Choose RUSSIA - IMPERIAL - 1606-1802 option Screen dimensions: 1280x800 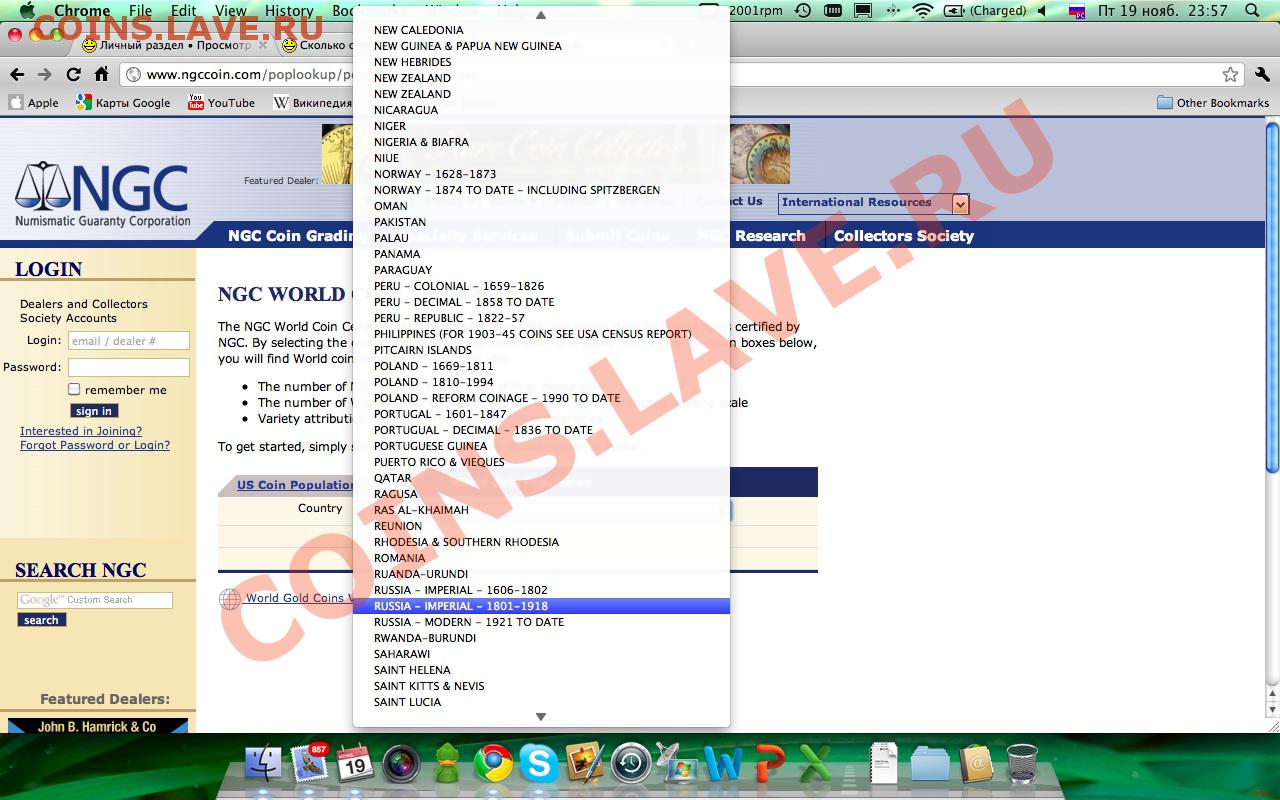click(x=541, y=590)
